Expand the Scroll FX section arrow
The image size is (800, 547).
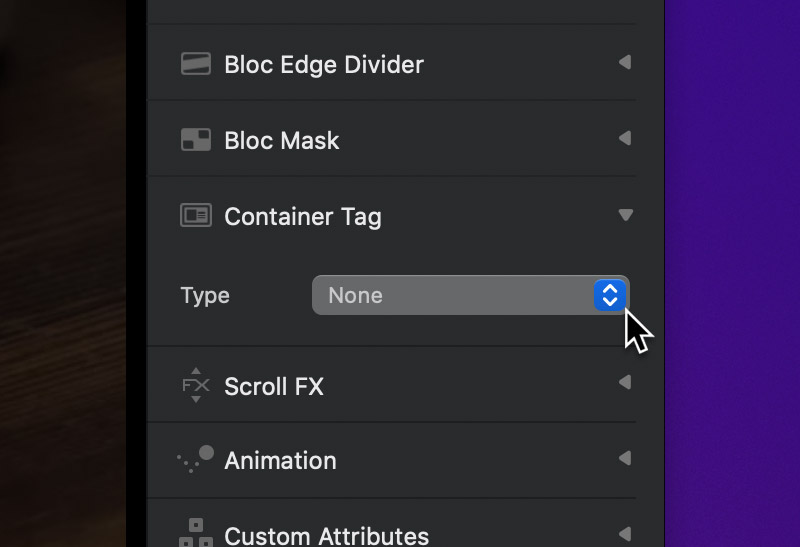[625, 382]
